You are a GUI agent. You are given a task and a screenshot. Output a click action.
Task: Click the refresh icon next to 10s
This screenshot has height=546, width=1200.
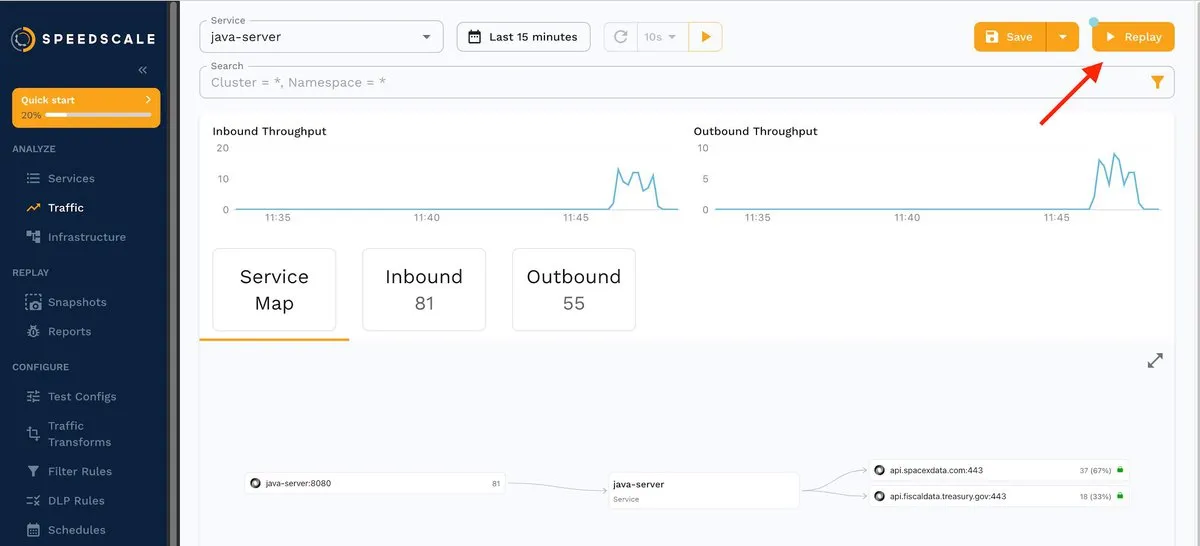tap(620, 37)
